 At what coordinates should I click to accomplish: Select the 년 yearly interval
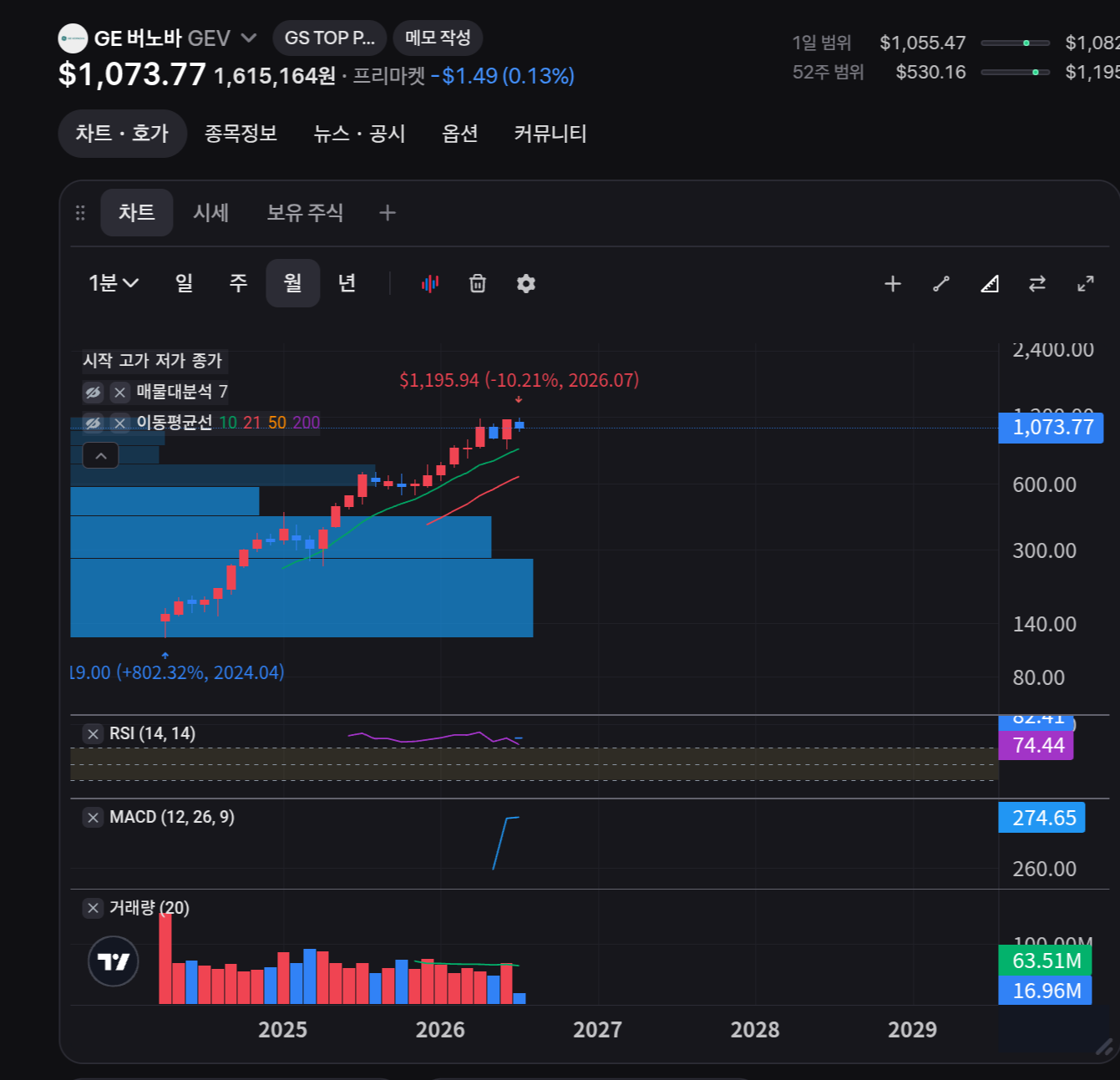click(x=347, y=283)
